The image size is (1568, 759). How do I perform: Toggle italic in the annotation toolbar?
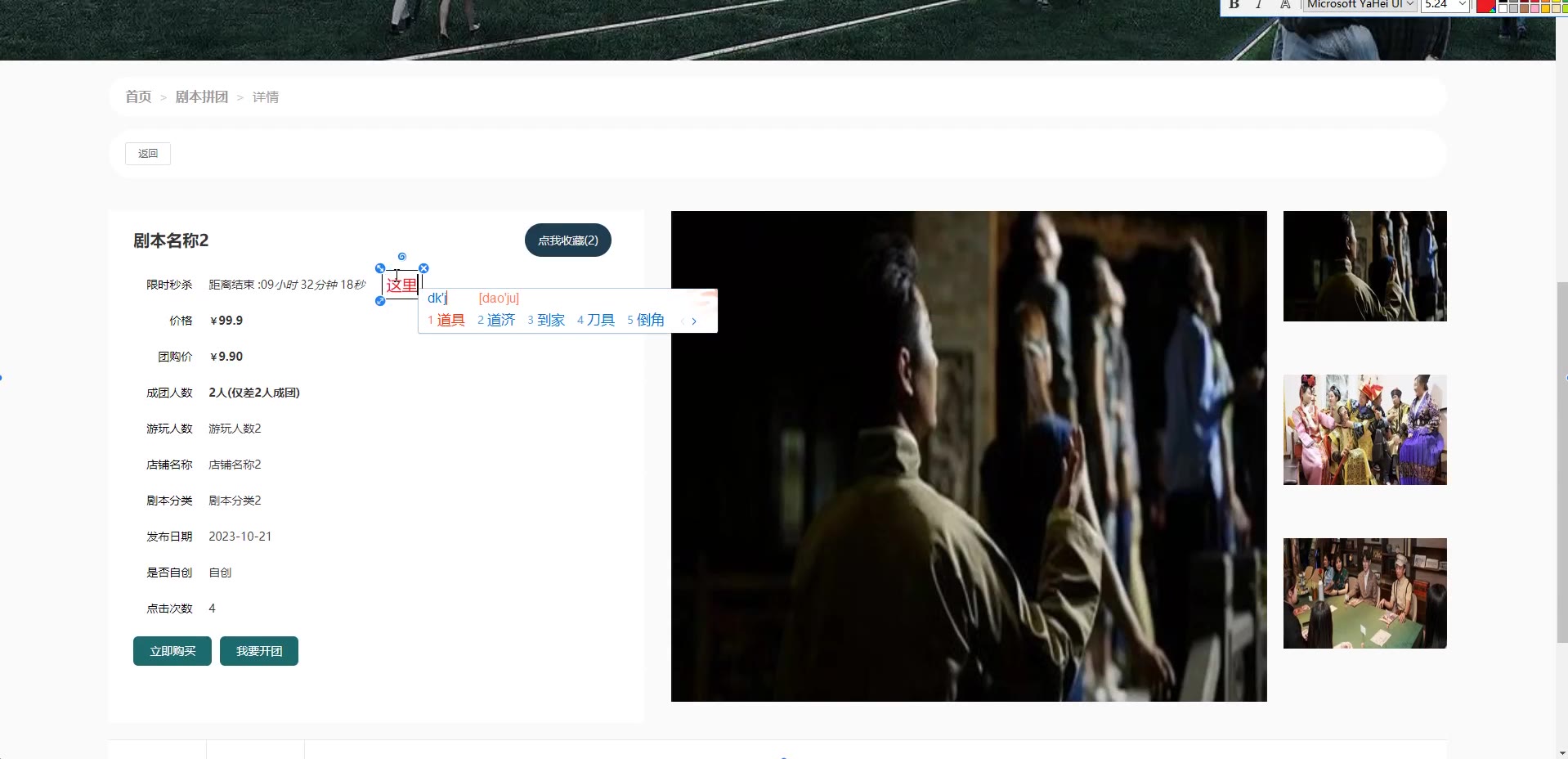[x=1259, y=5]
